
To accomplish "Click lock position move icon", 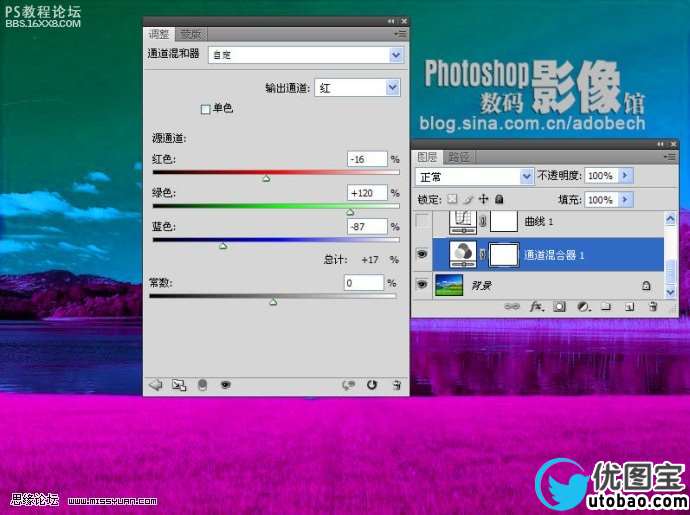I will [483, 199].
